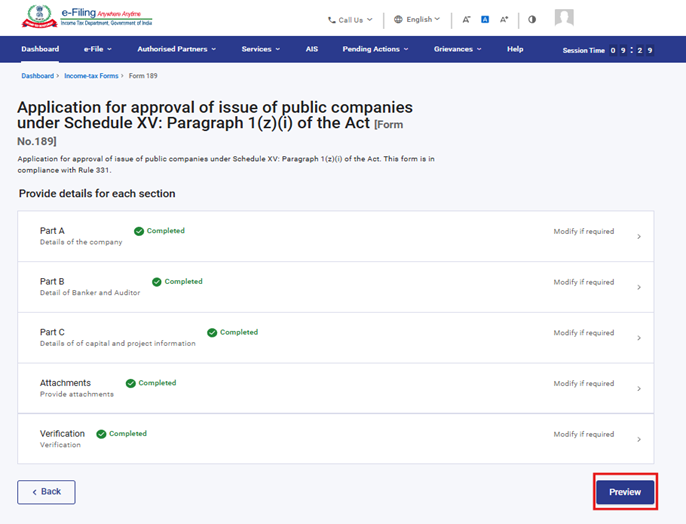686x524 pixels.
Task: Open Income-tax Forms breadcrumb link
Action: 91,76
